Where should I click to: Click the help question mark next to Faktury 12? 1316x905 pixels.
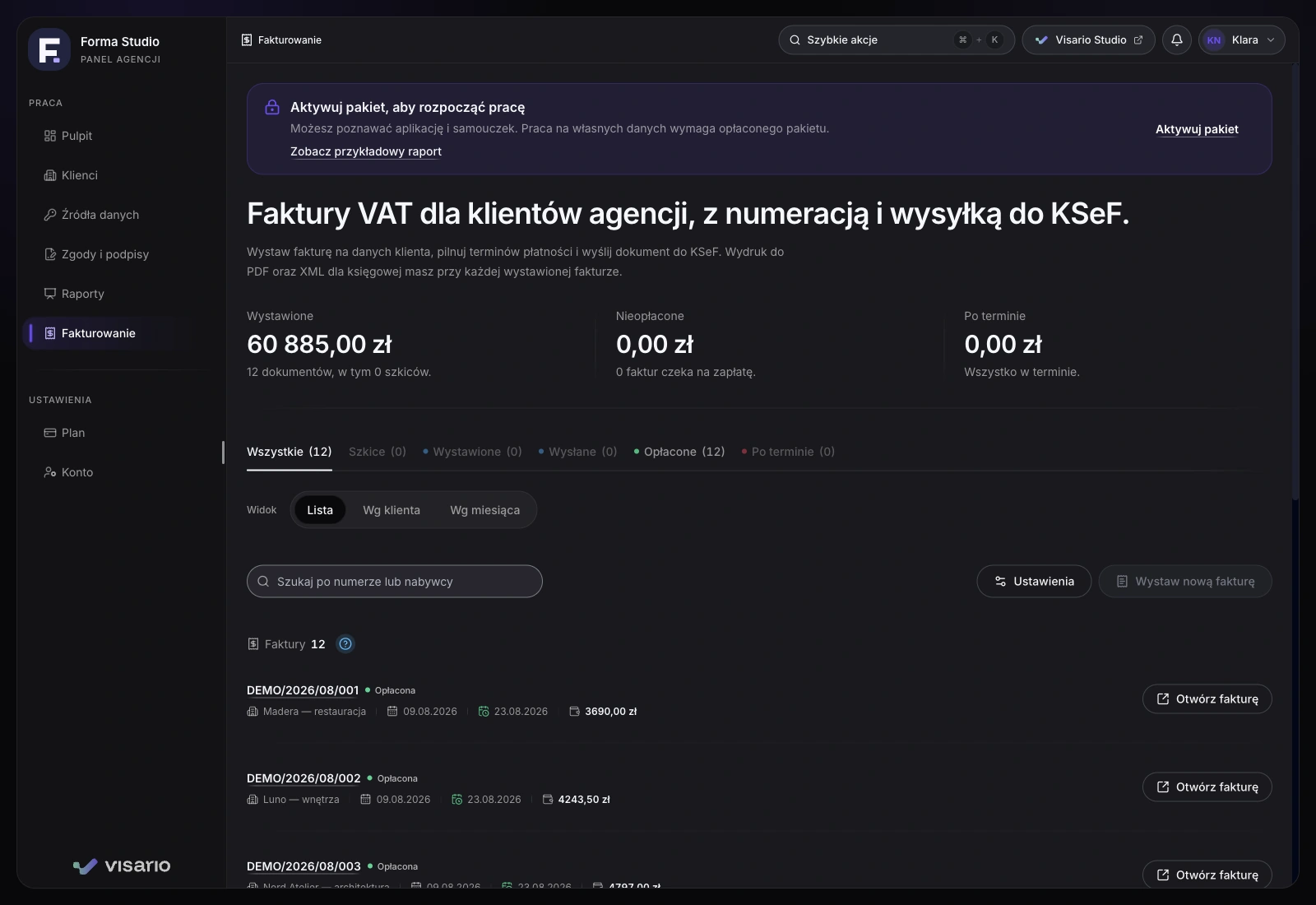[x=345, y=644]
